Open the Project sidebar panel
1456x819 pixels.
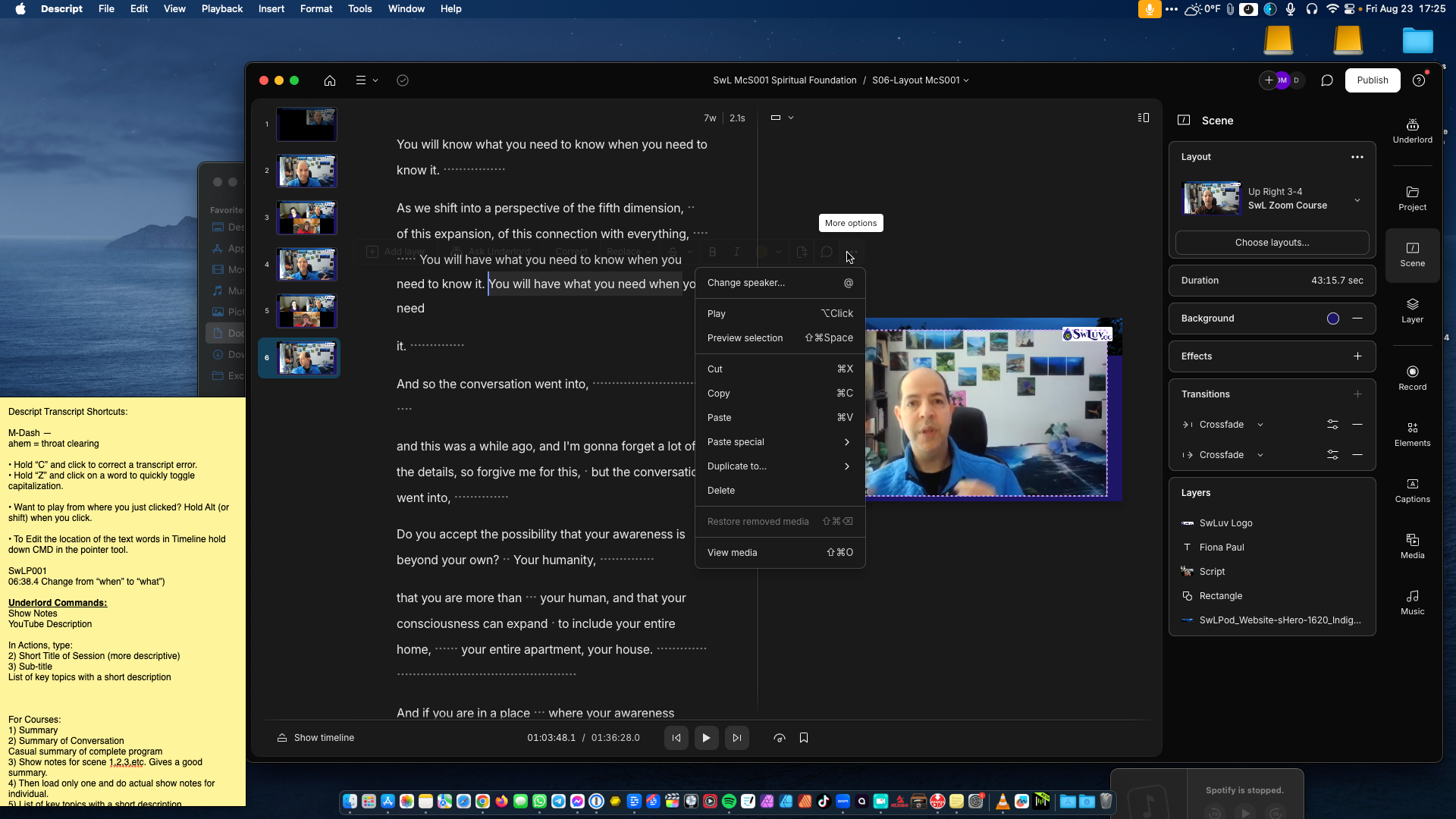(x=1412, y=198)
